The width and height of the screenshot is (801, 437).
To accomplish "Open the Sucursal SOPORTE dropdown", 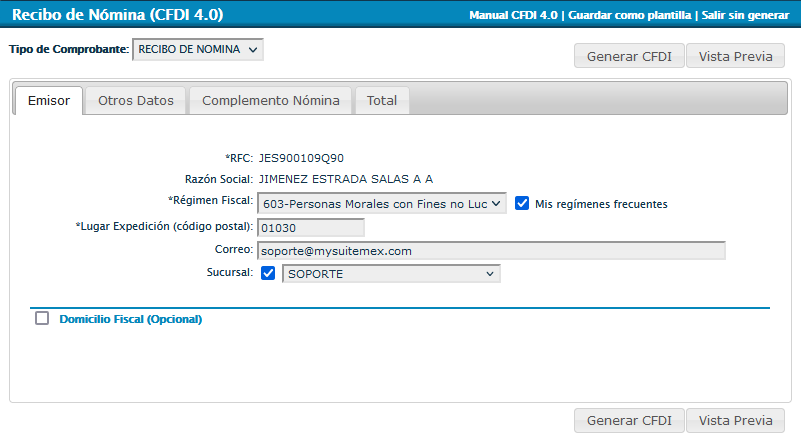I will 391,274.
